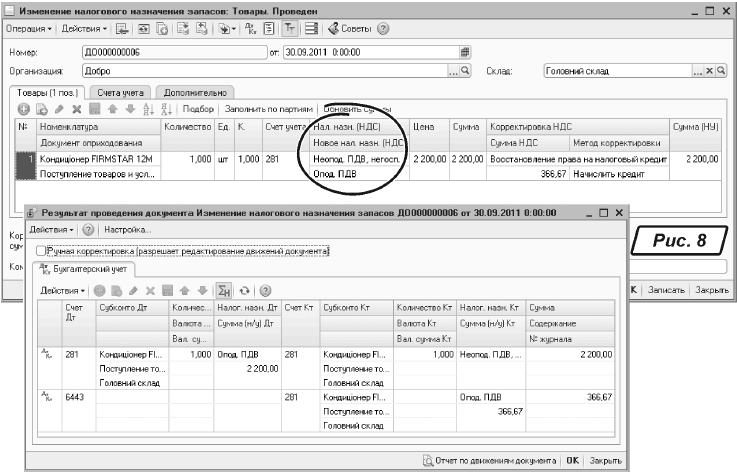This screenshot has height=473, width=737.
Task: Click Заполнить по партиям button
Action: click(x=266, y=109)
